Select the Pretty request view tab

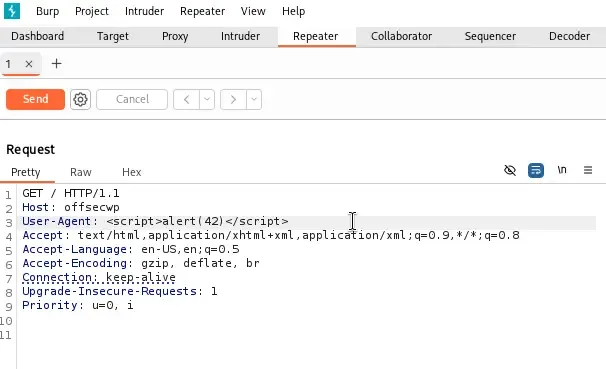click(26, 172)
